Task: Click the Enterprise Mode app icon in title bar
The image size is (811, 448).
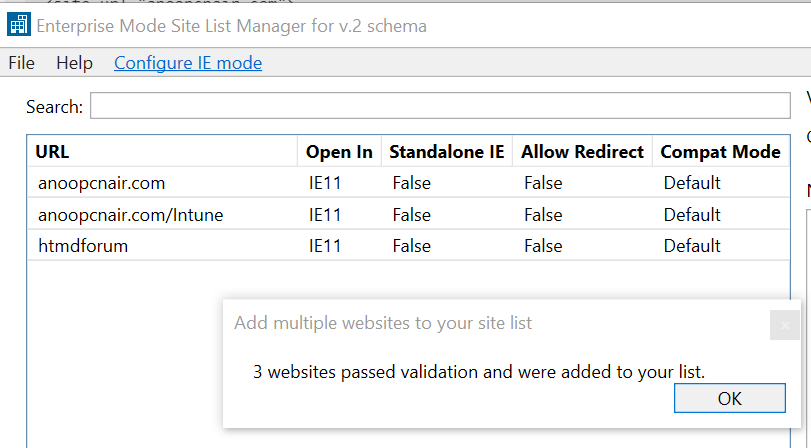Action: [19, 25]
